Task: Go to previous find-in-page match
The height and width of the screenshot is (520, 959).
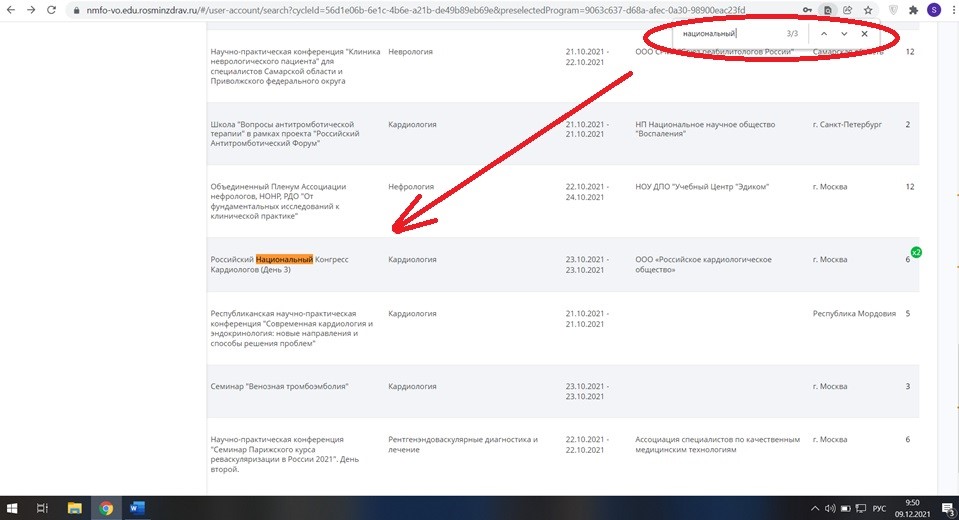Action: (x=823, y=34)
